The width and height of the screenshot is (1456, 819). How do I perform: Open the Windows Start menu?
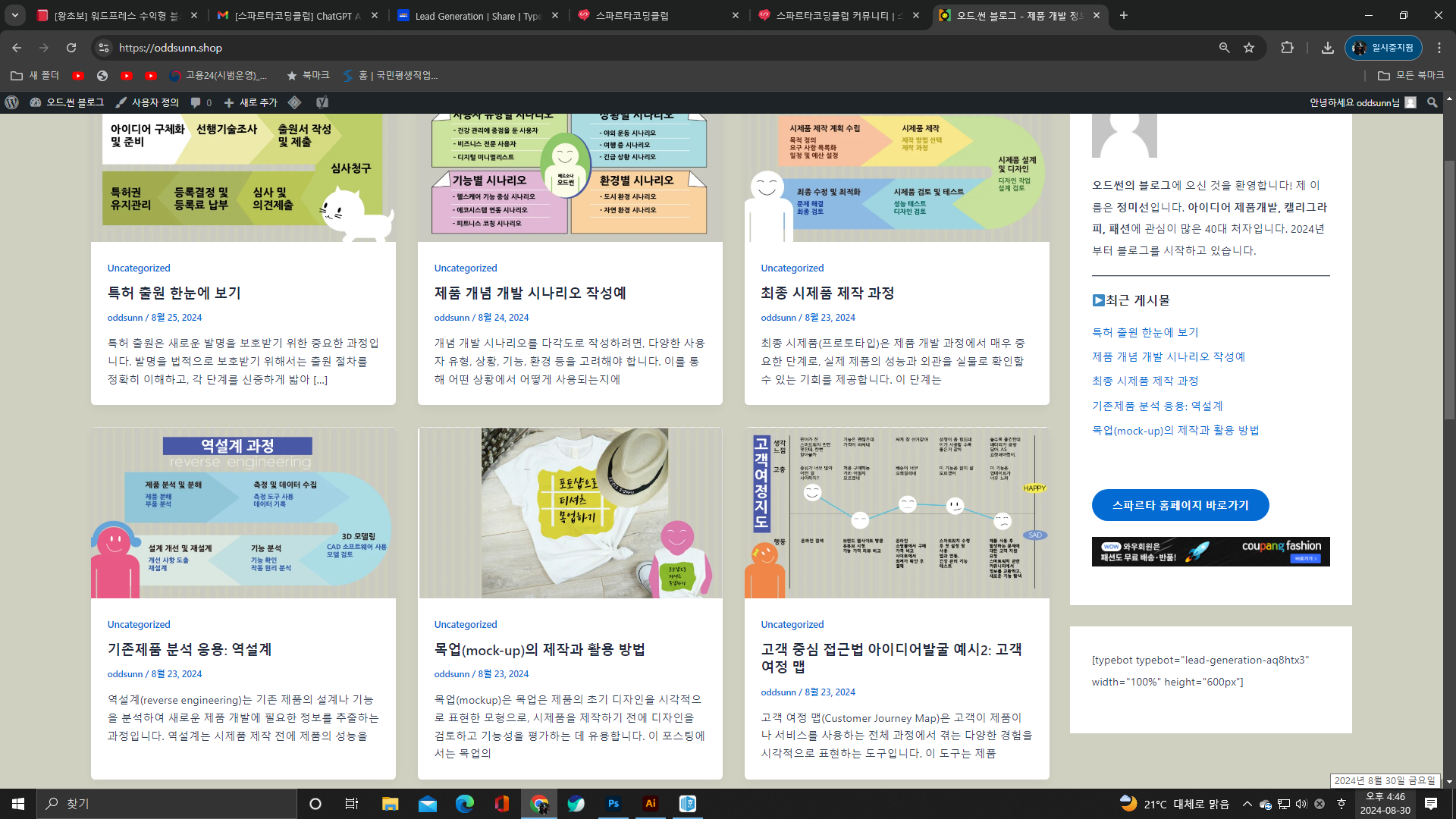[x=17, y=803]
